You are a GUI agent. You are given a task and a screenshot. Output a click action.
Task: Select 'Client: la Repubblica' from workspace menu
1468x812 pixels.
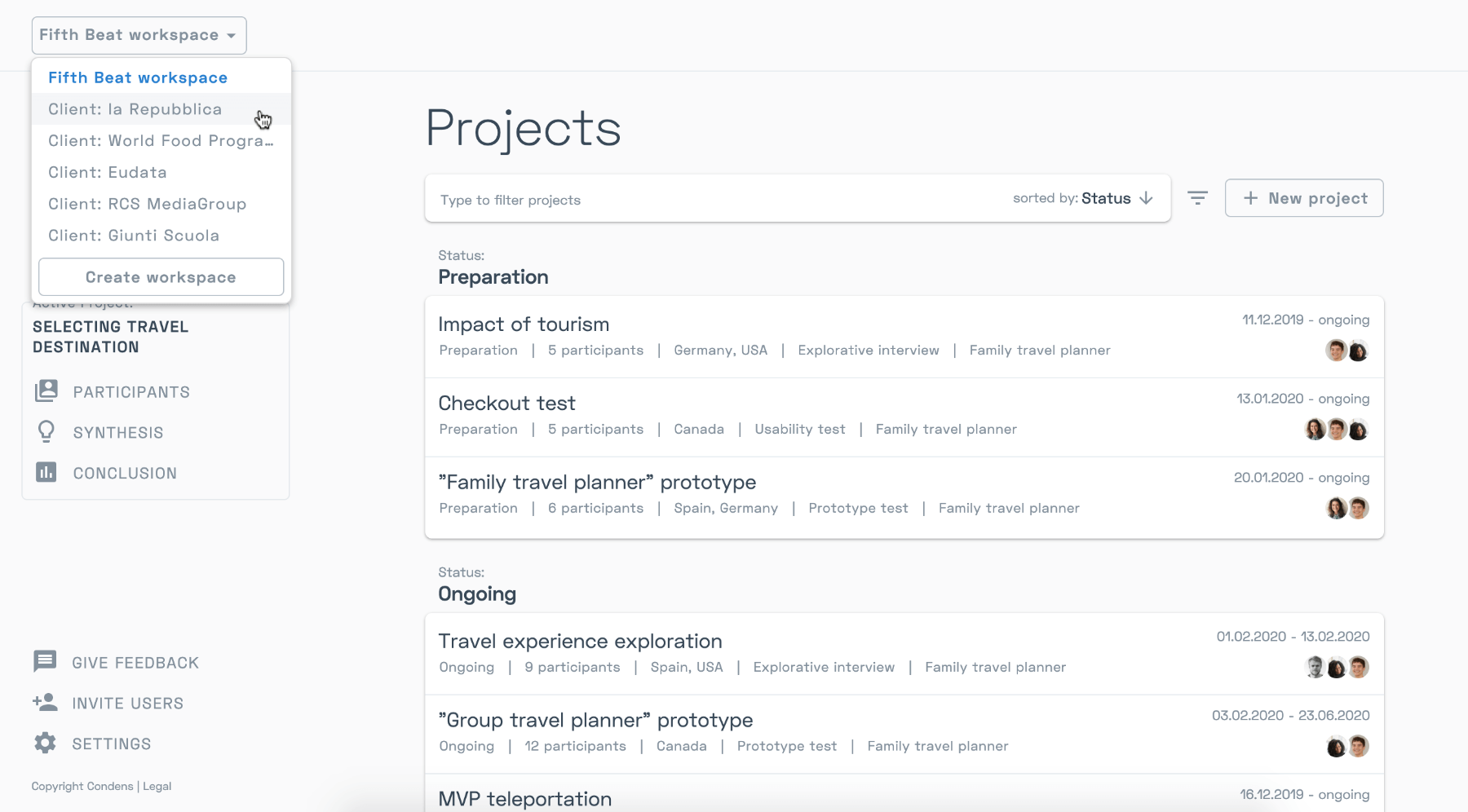point(135,108)
